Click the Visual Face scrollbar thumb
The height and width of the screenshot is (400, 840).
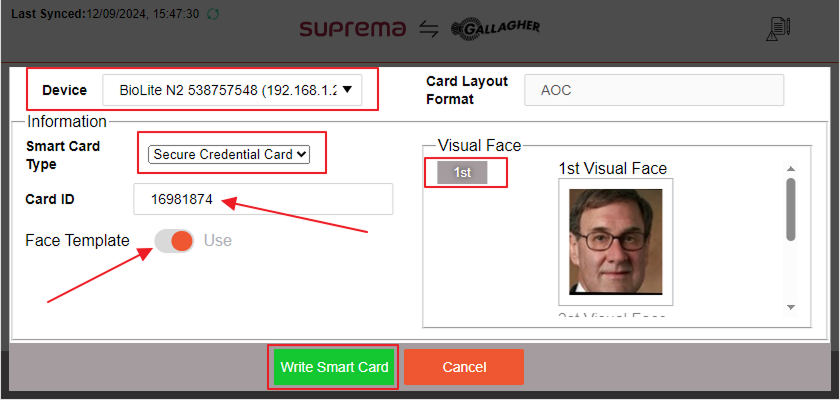(x=791, y=208)
